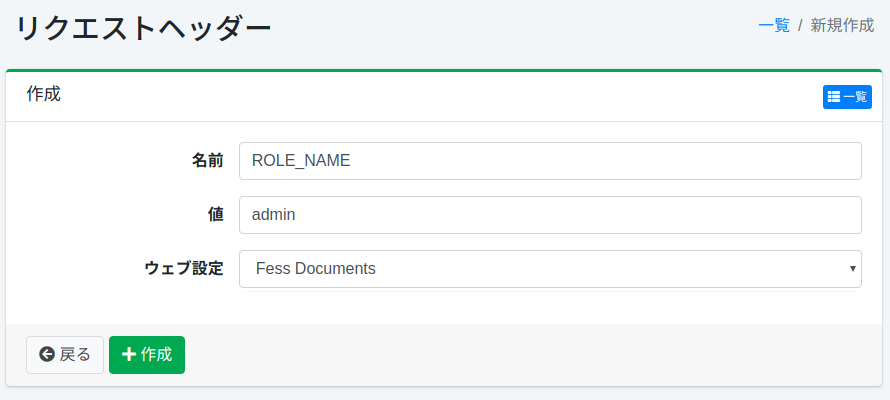890x400 pixels.
Task: Click the 新規作成 breadcrumb item
Action: coord(842,26)
